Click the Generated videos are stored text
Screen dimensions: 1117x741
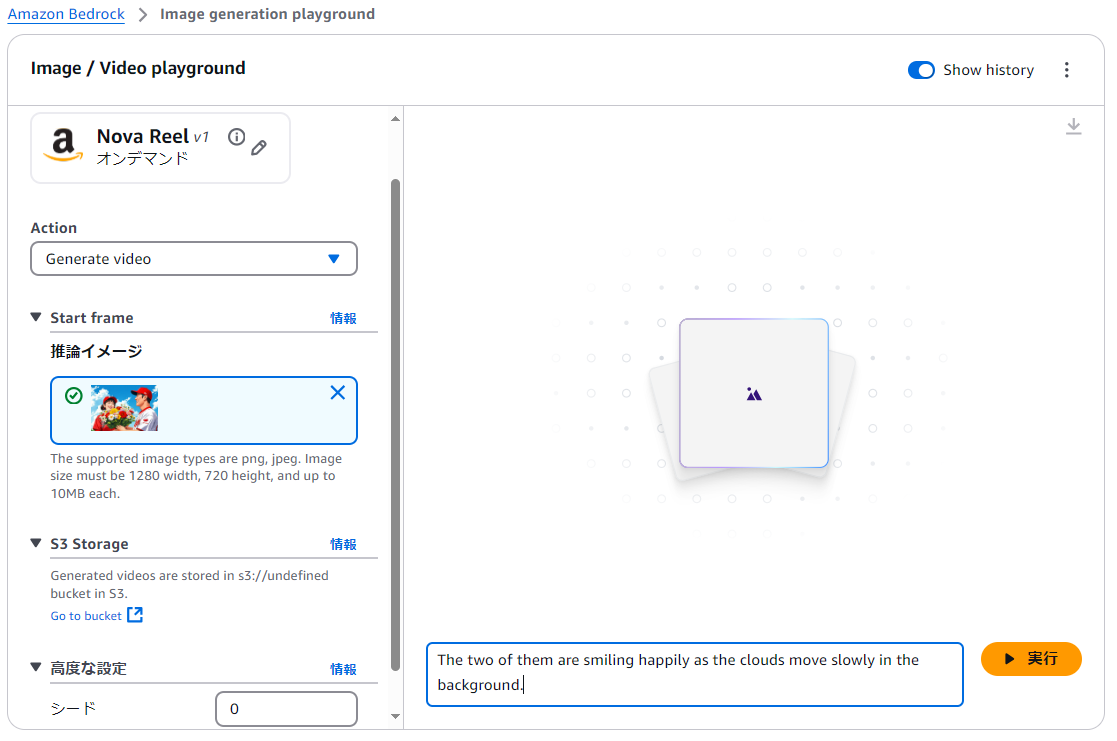pos(189,584)
